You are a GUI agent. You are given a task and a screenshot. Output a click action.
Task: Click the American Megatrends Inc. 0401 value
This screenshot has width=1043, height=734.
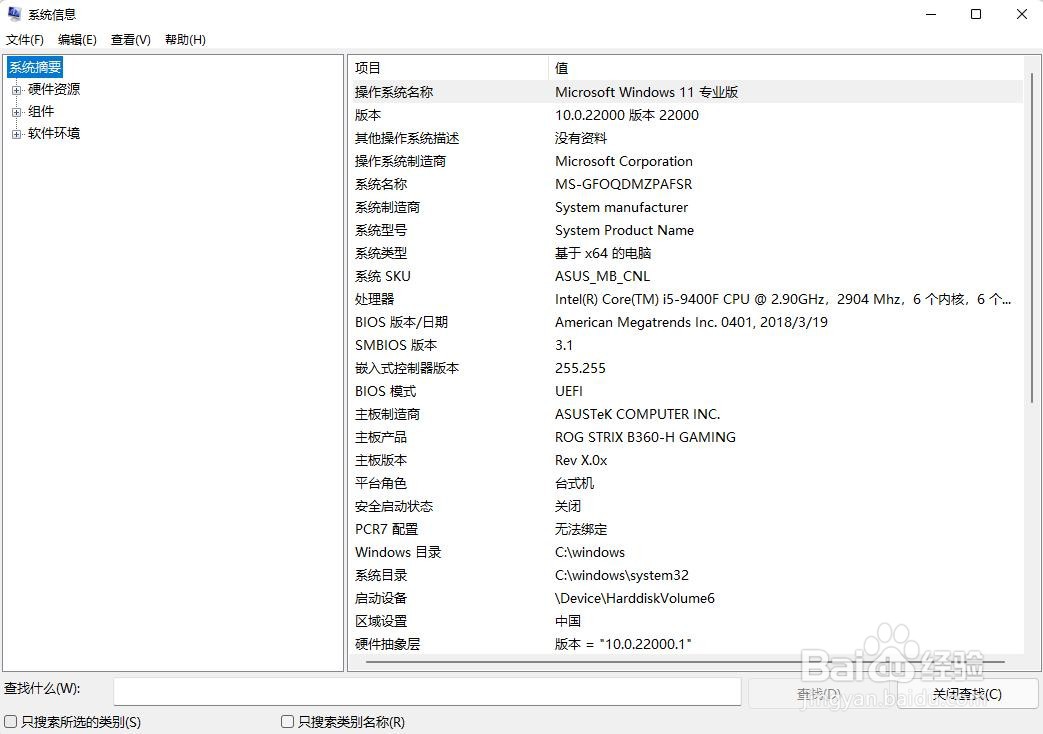pyautogui.click(x=691, y=322)
